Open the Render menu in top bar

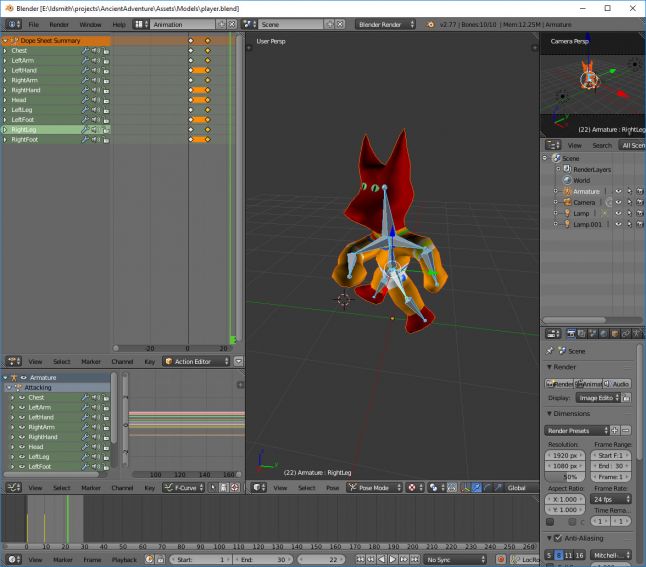click(59, 23)
